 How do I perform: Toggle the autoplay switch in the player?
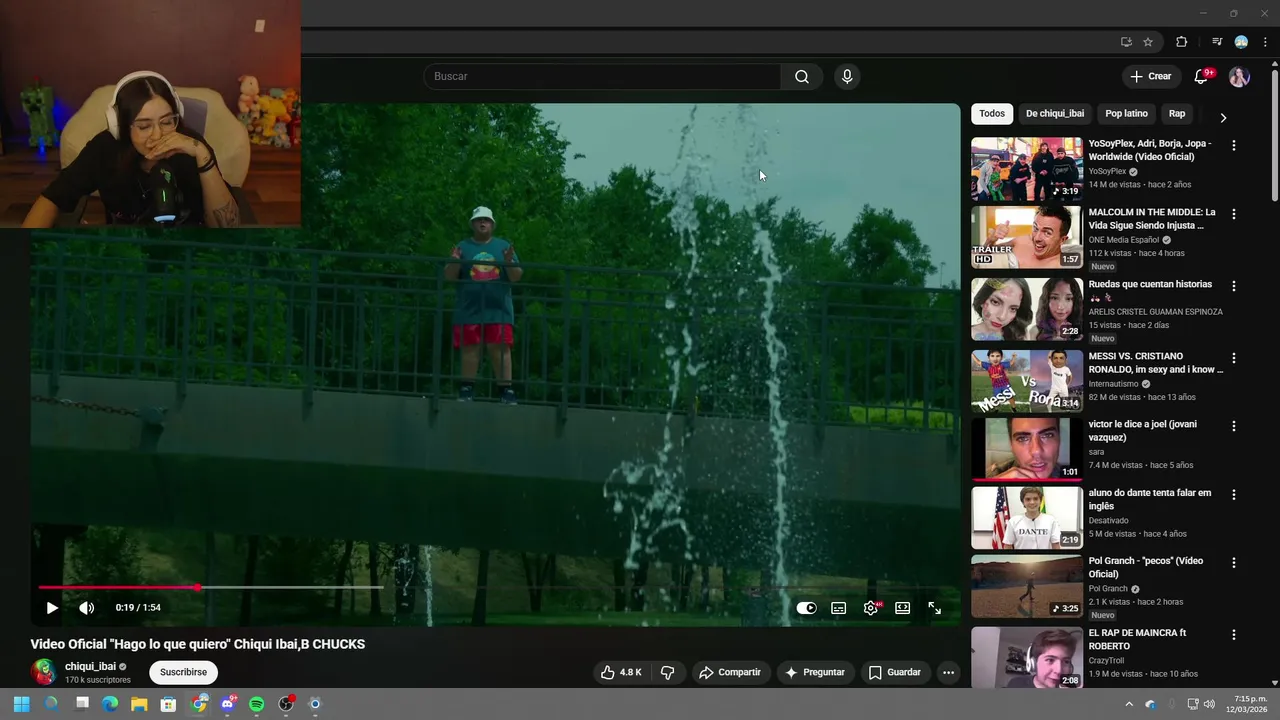coord(806,608)
